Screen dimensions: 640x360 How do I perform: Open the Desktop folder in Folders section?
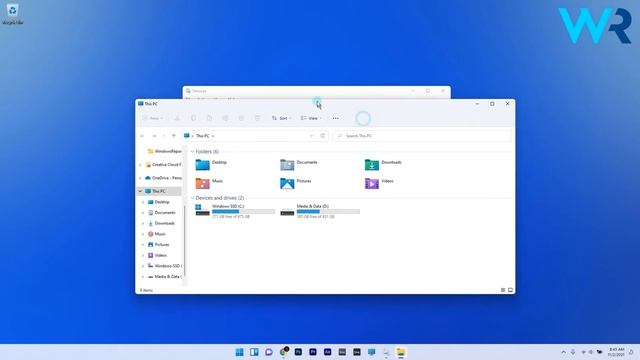pyautogui.click(x=202, y=164)
